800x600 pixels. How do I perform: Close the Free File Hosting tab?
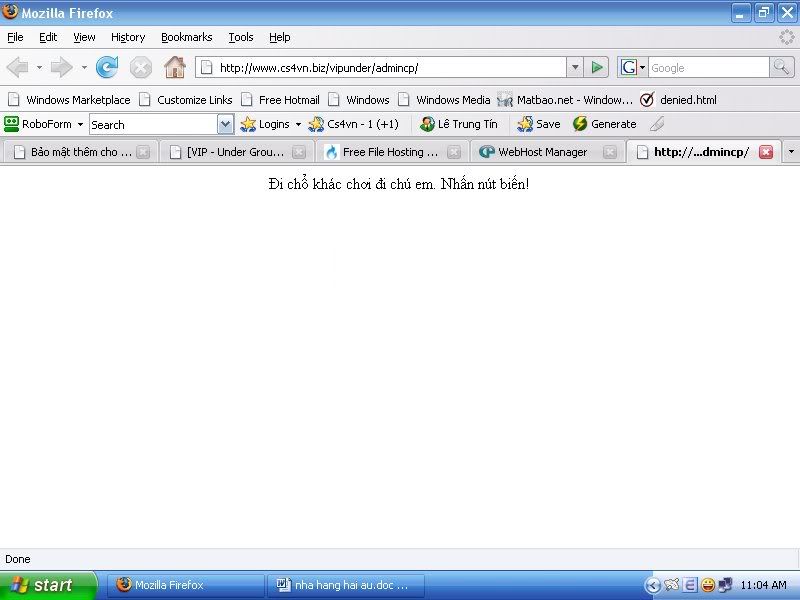(454, 152)
